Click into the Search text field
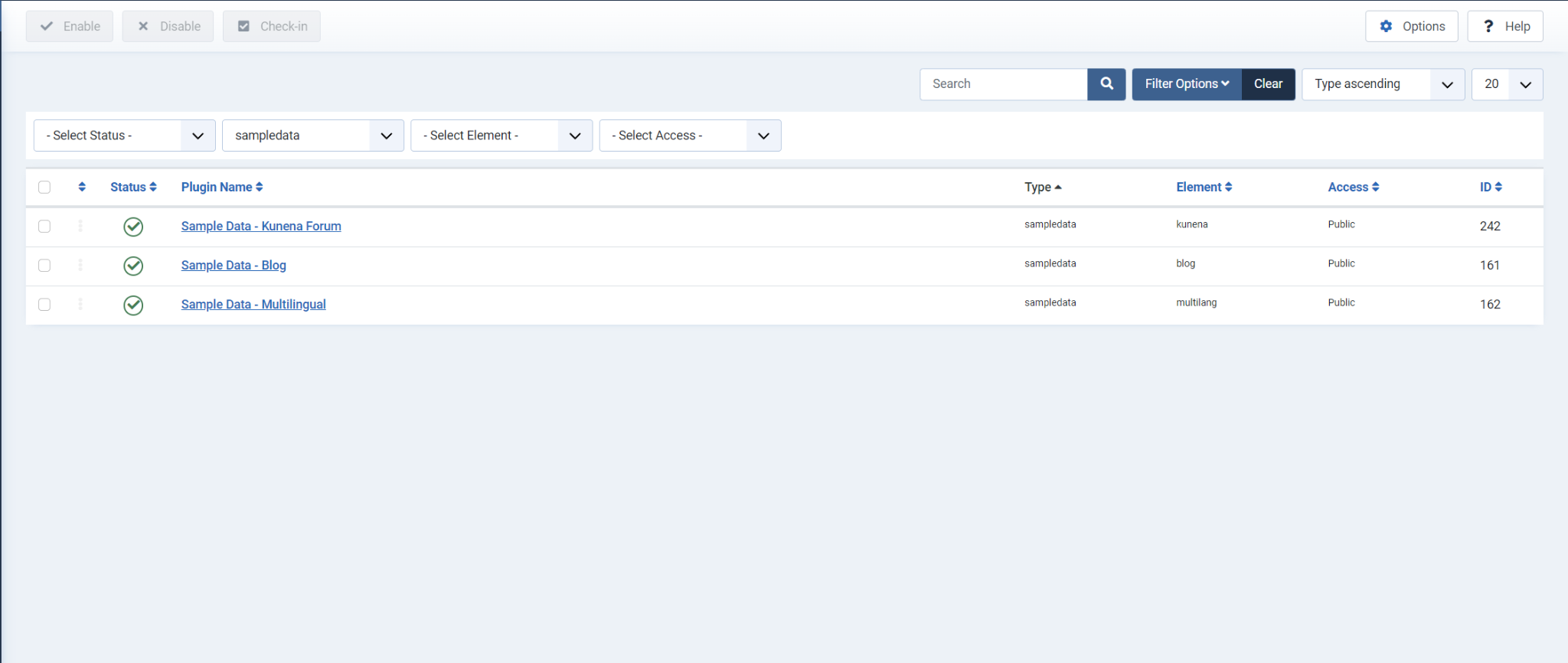1568x663 pixels. (x=1003, y=84)
